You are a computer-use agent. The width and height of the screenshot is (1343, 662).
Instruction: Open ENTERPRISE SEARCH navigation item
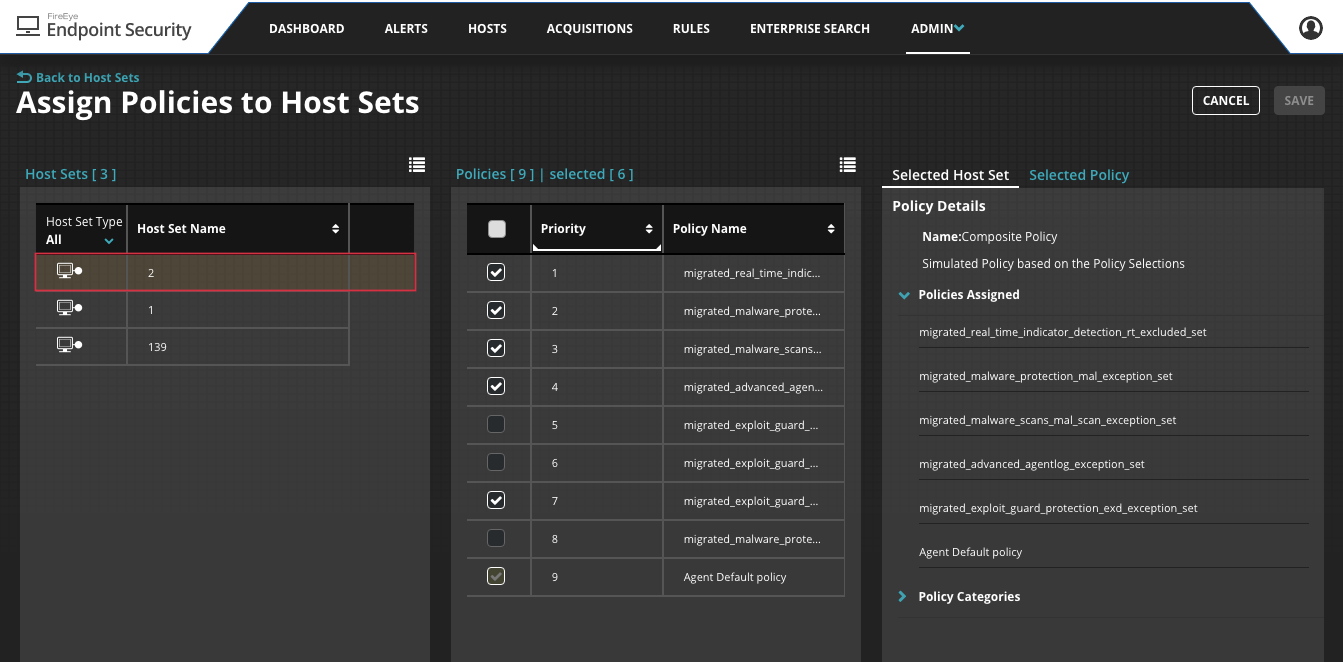pyautogui.click(x=810, y=28)
